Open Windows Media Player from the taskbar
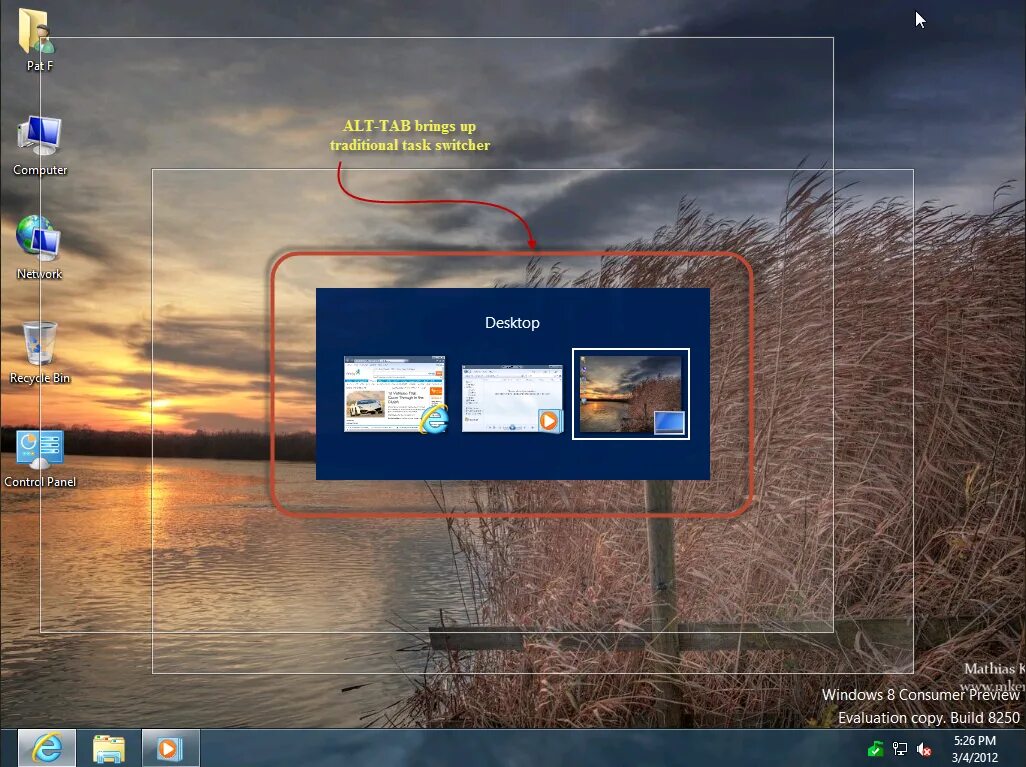Screen dimensions: 1026x767 [169, 747]
